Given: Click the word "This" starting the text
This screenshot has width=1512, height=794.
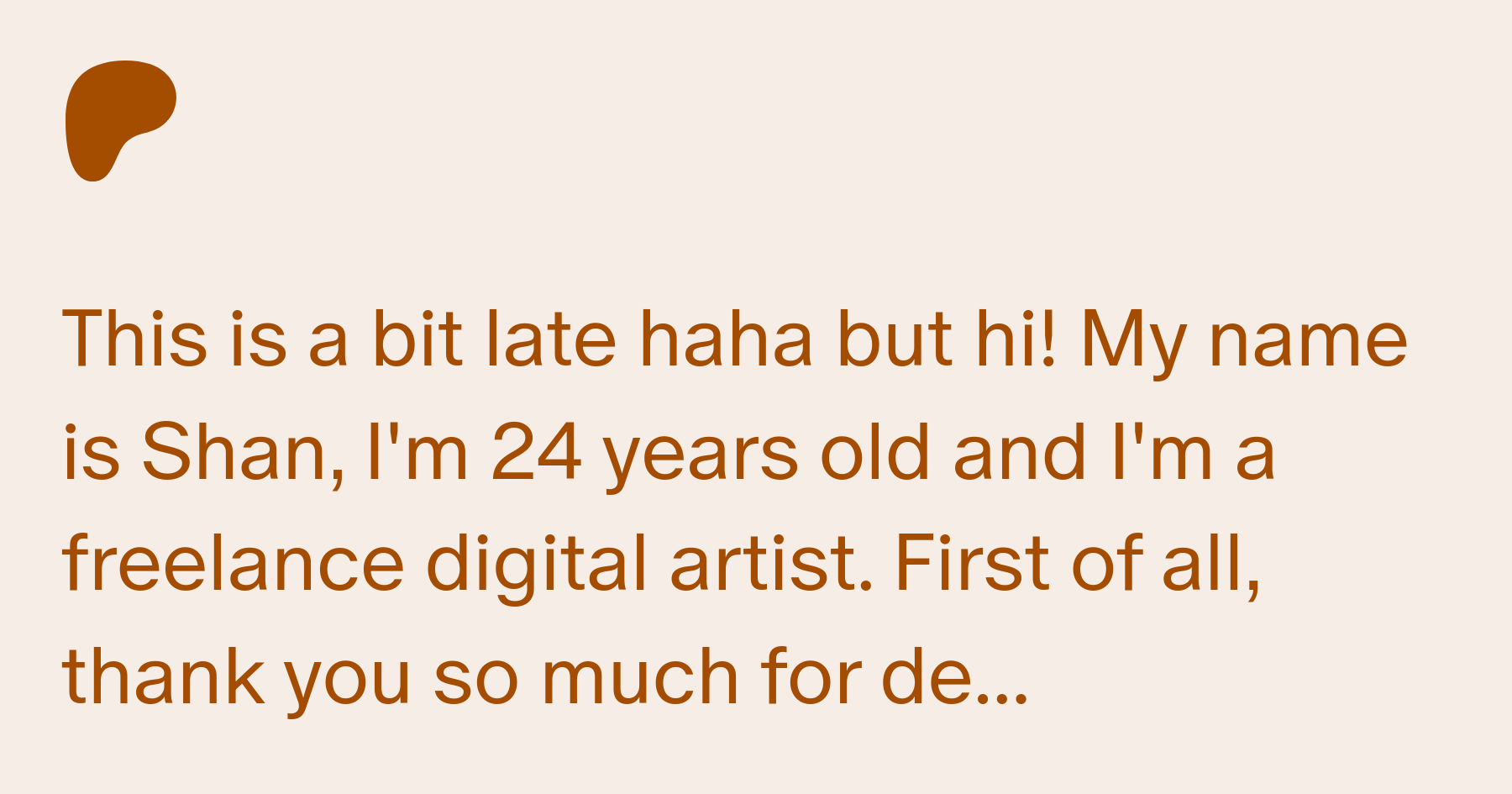Looking at the screenshot, I should point(134,339).
